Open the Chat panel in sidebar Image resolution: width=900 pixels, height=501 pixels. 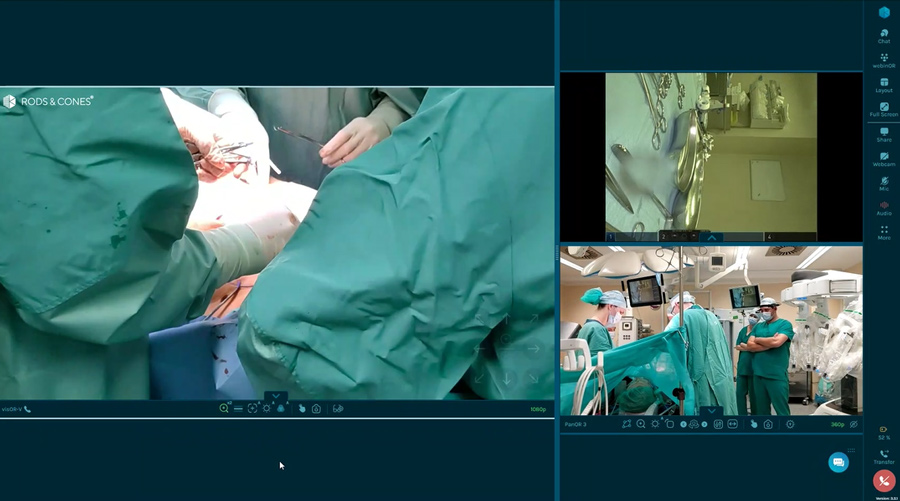click(x=884, y=35)
